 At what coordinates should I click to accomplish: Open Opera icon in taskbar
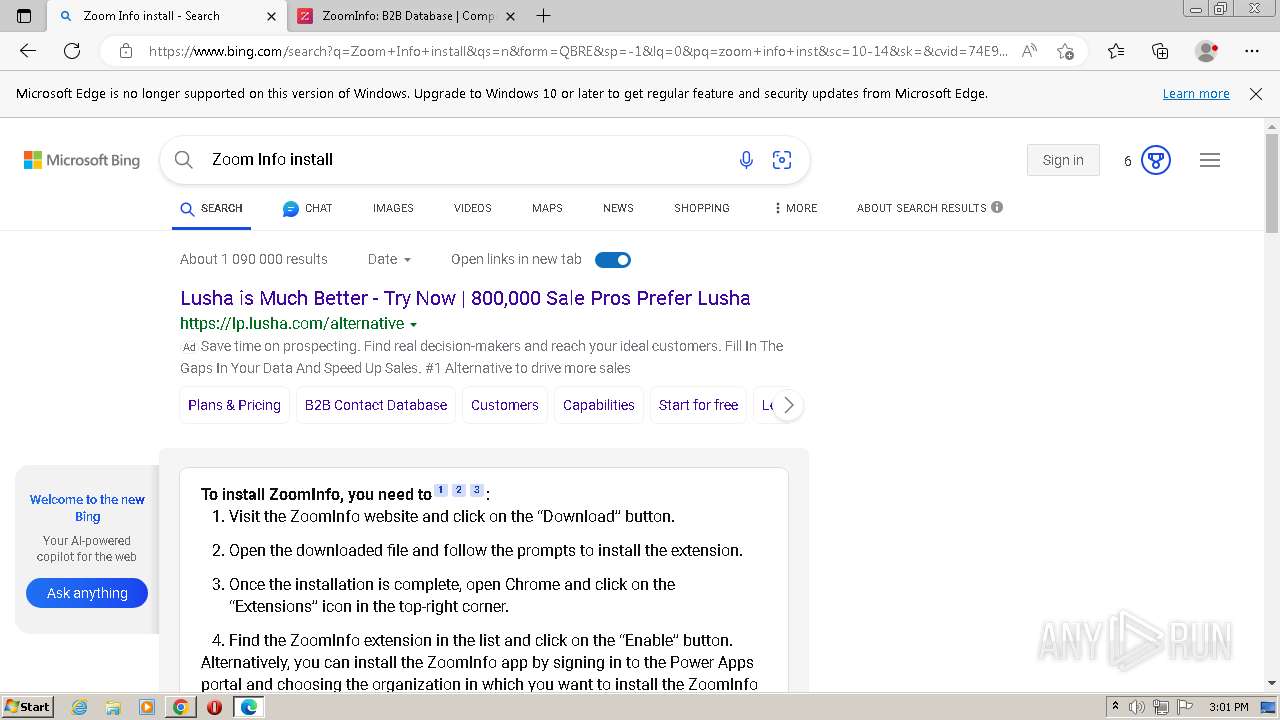214,707
